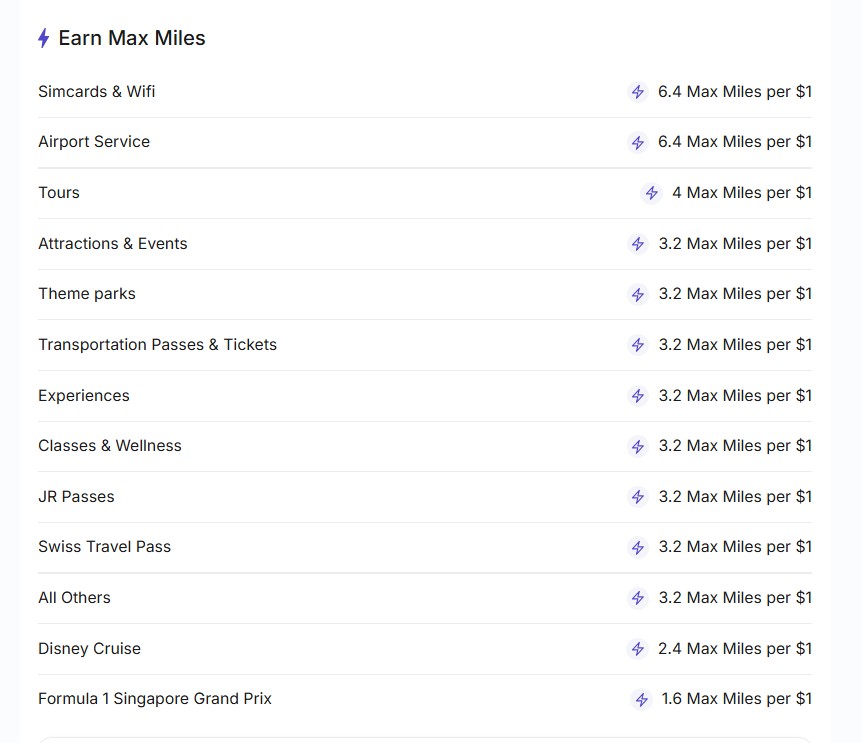Select the Formula 1 Singapore Grand Prix label
The image size is (862, 743).
pyautogui.click(x=155, y=699)
